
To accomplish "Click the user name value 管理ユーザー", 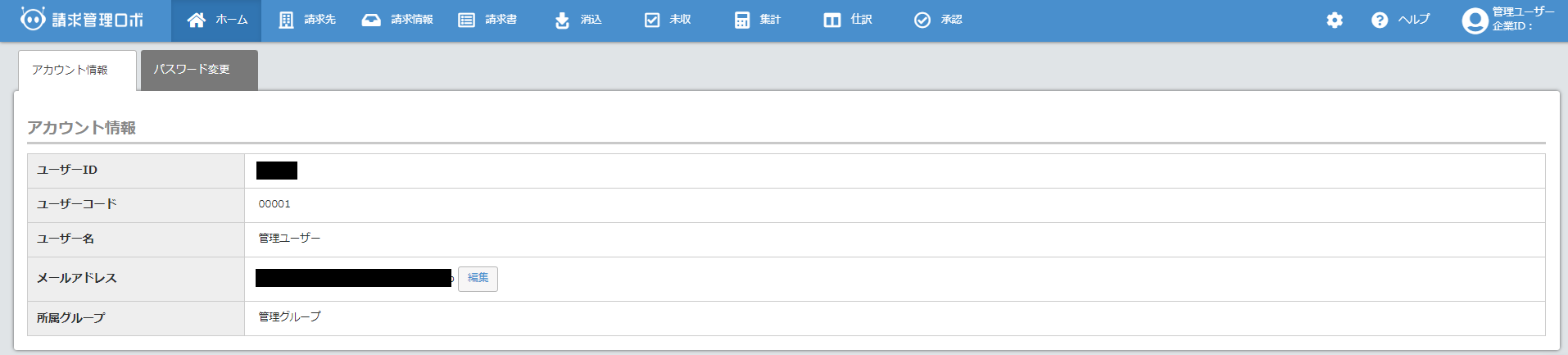I will coord(290,239).
